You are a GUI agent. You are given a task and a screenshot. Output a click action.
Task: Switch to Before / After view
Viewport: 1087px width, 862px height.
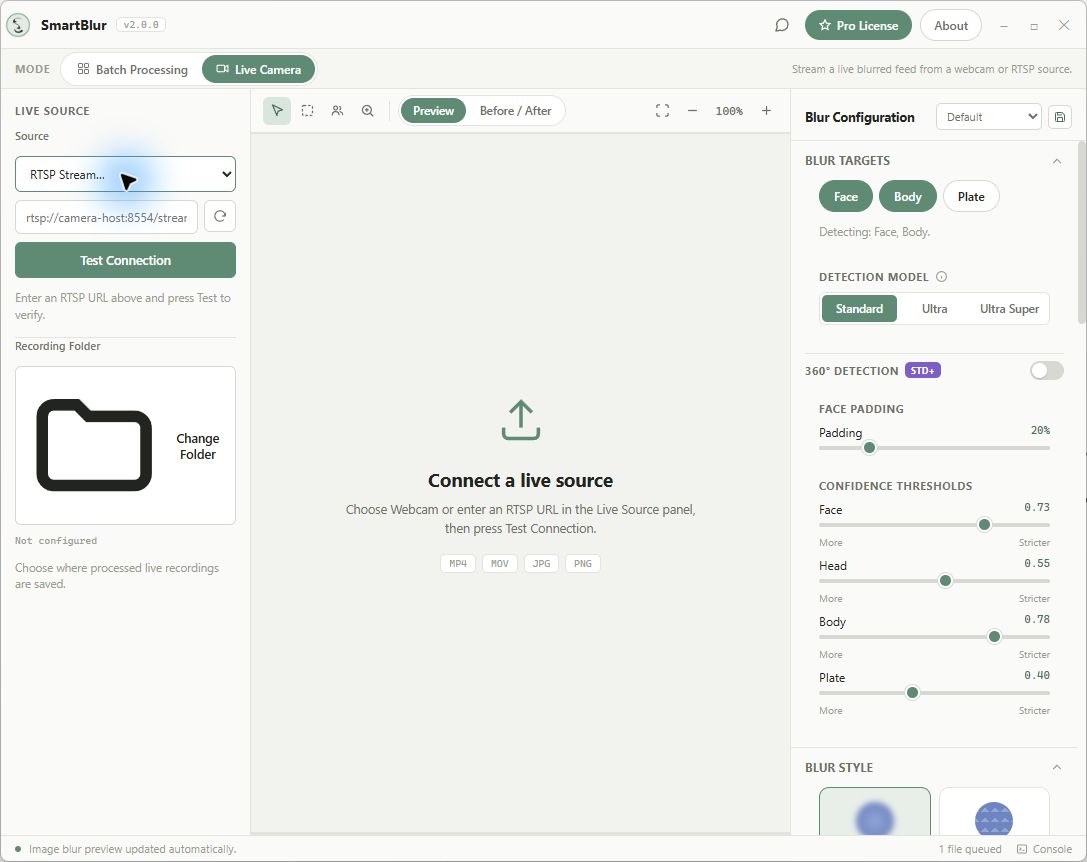click(x=515, y=111)
